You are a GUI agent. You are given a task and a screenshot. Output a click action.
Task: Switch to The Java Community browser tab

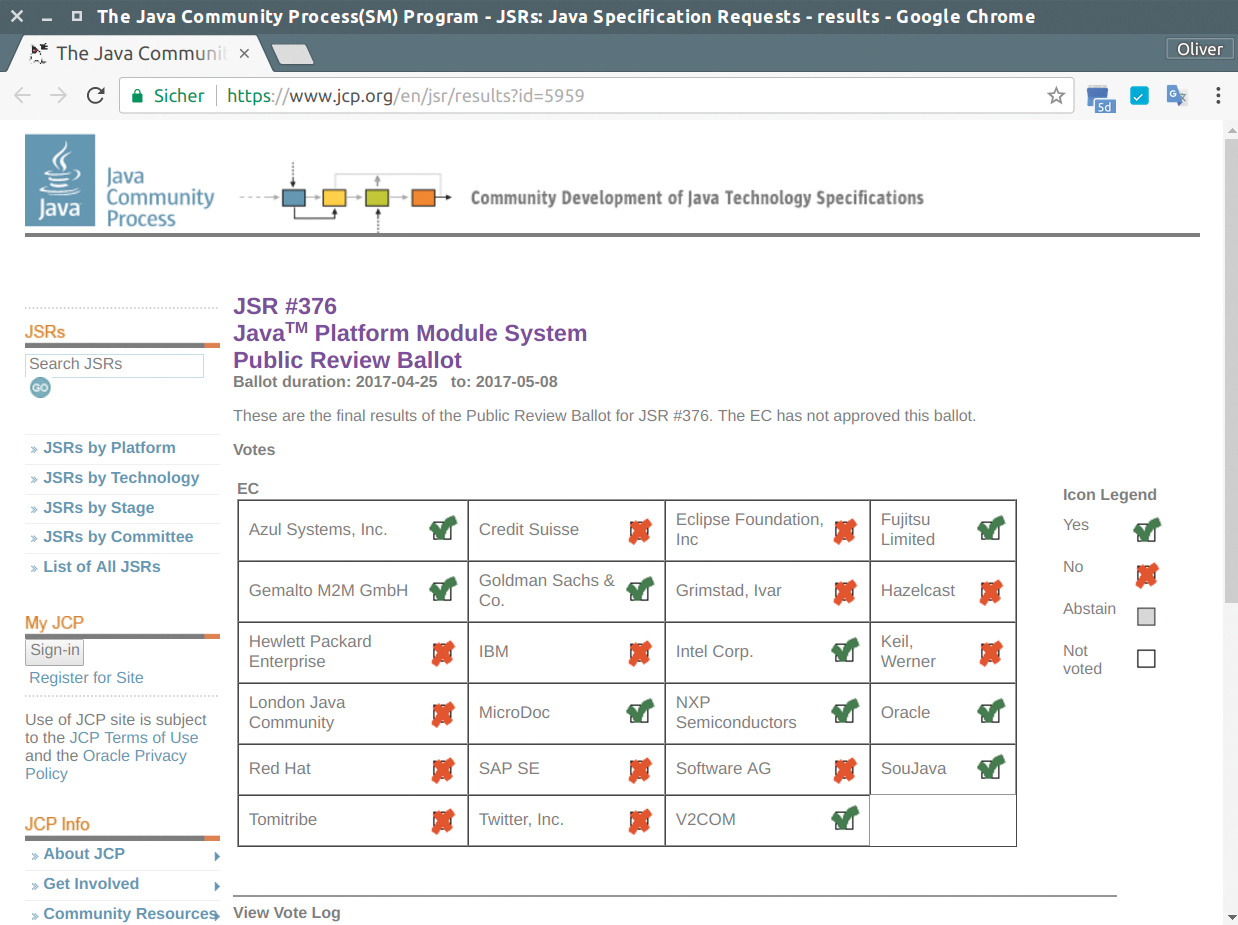pos(140,53)
